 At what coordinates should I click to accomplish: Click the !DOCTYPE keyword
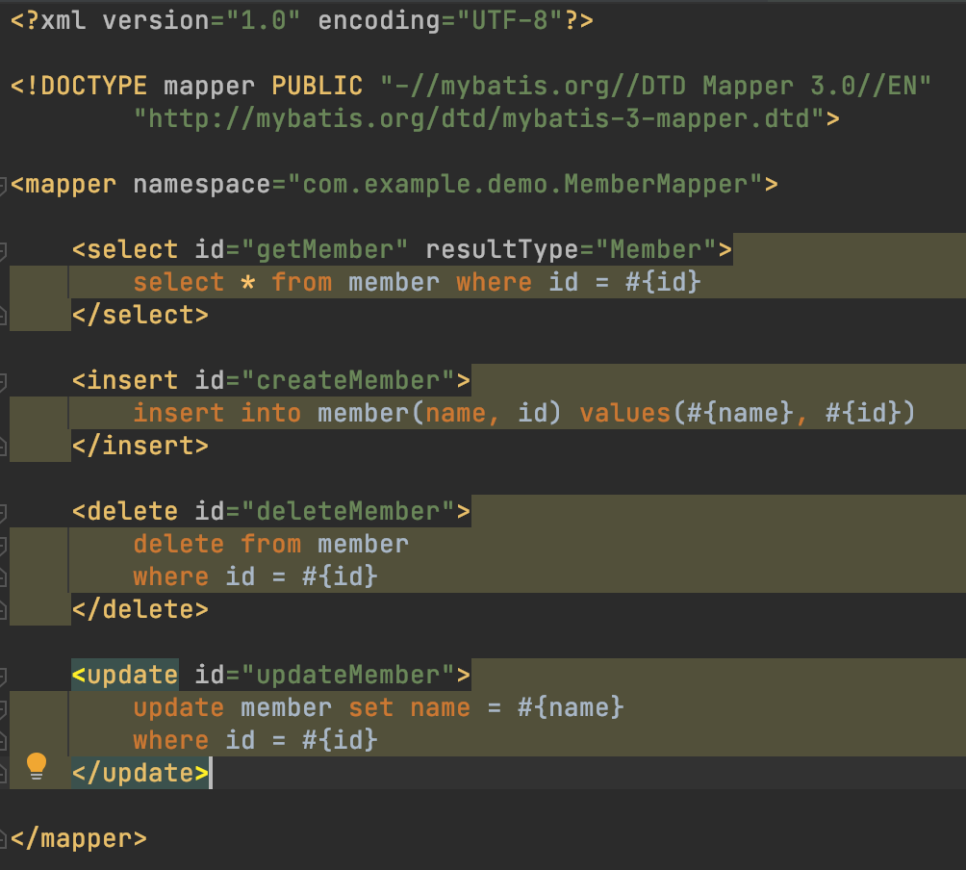coord(79,86)
